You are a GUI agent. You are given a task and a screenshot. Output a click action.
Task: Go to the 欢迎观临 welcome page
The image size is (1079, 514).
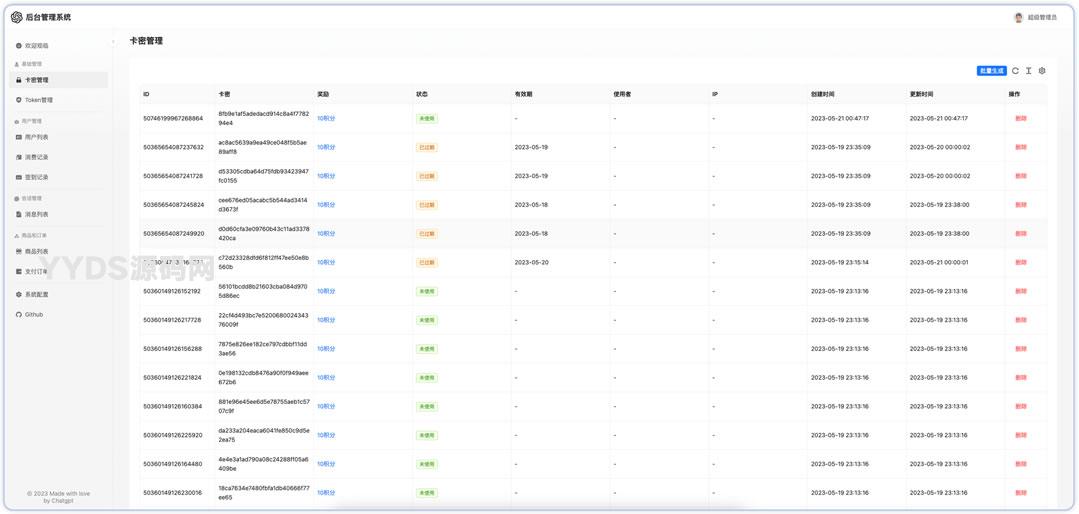(36, 46)
